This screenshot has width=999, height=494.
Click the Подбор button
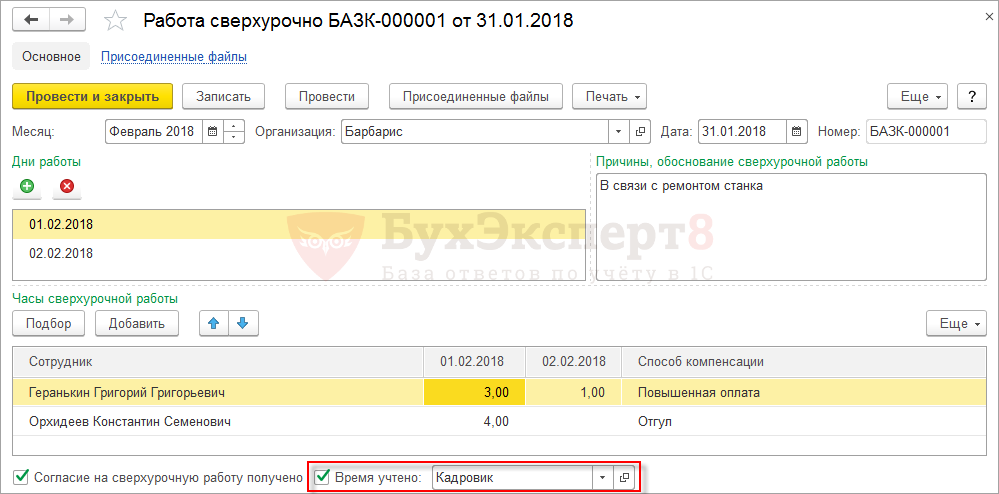point(48,323)
